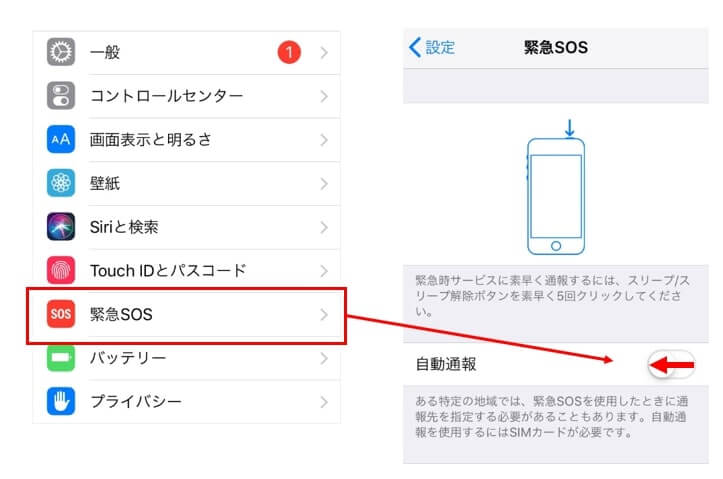The height and width of the screenshot is (479, 723).
Task: Tap the 画面表示と明るさ AA icon
Action: pos(61,139)
